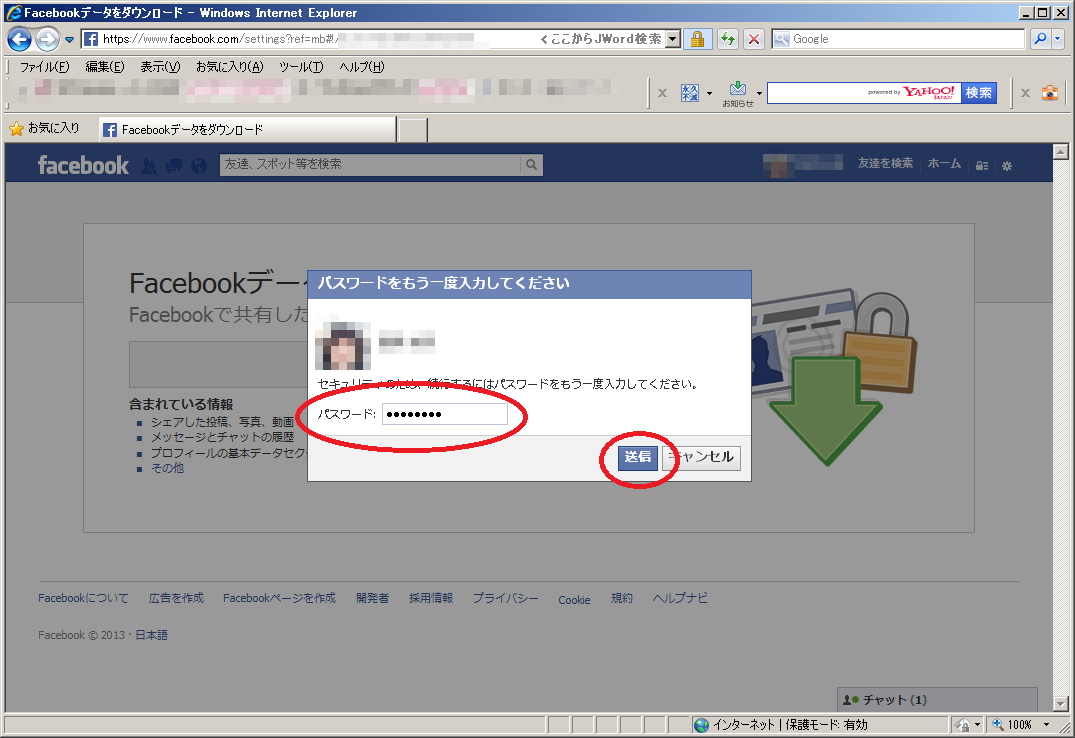This screenshot has width=1075, height=738.
Task: Open the お気に入り(A) menu
Action: tap(230, 67)
